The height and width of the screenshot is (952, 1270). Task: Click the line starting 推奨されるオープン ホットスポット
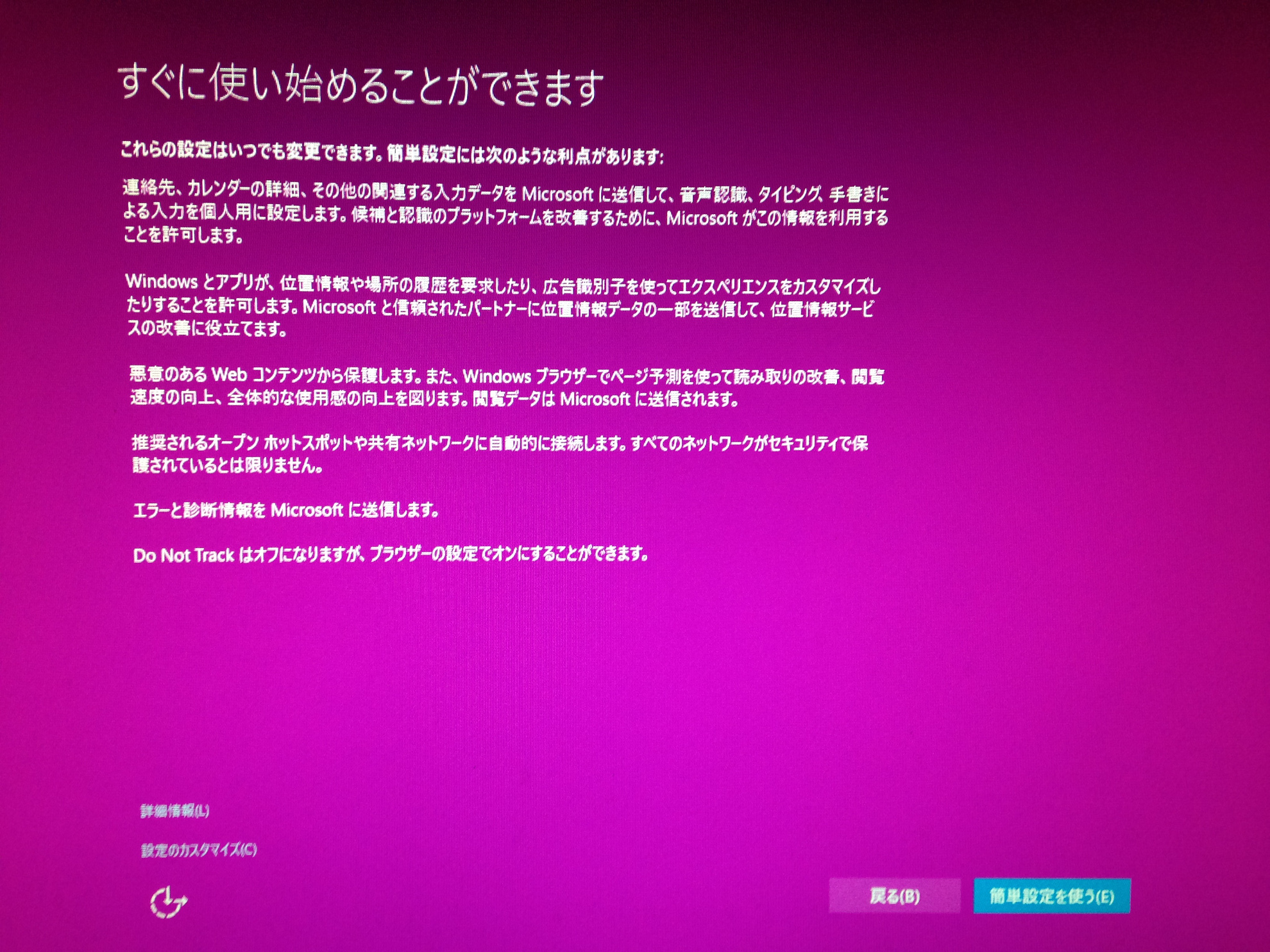[x=500, y=443]
